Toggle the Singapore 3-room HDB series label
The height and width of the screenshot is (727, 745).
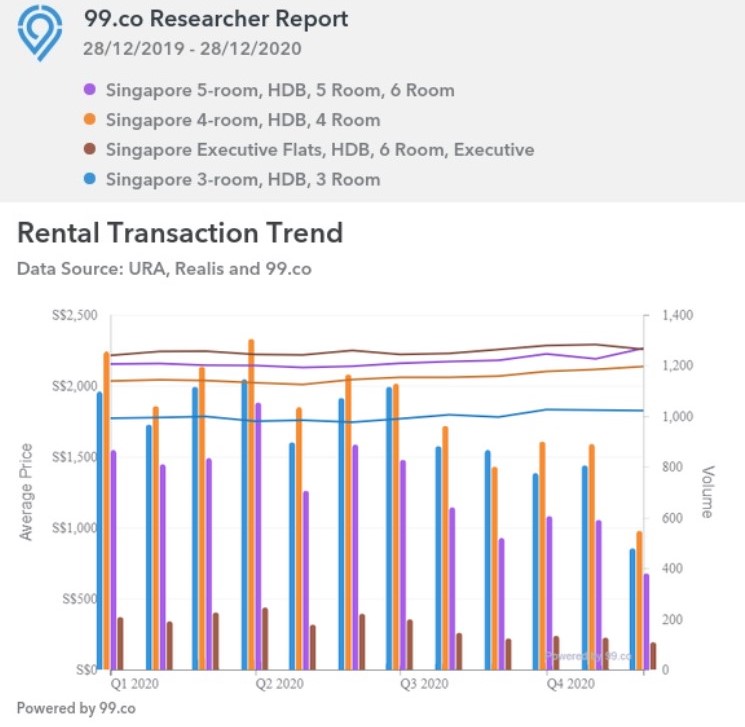242,180
